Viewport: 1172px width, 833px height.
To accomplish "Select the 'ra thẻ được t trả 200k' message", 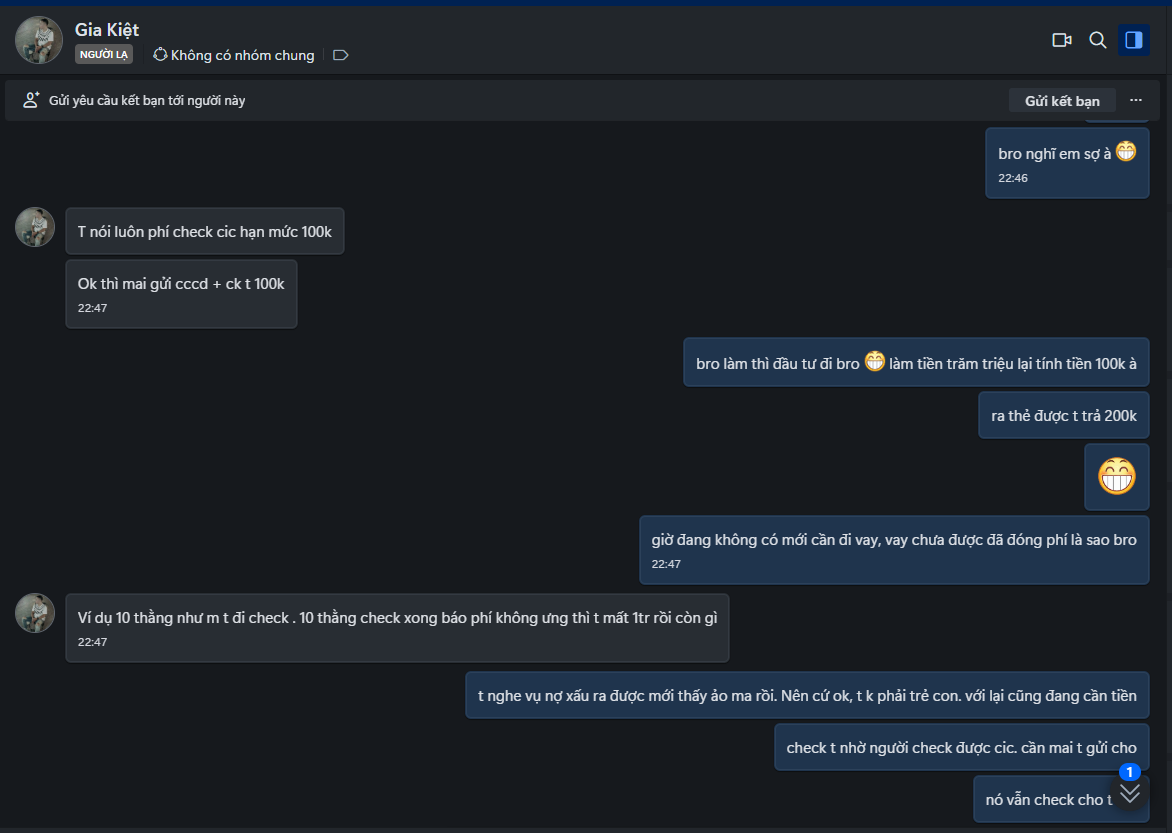I will pyautogui.click(x=1063, y=415).
